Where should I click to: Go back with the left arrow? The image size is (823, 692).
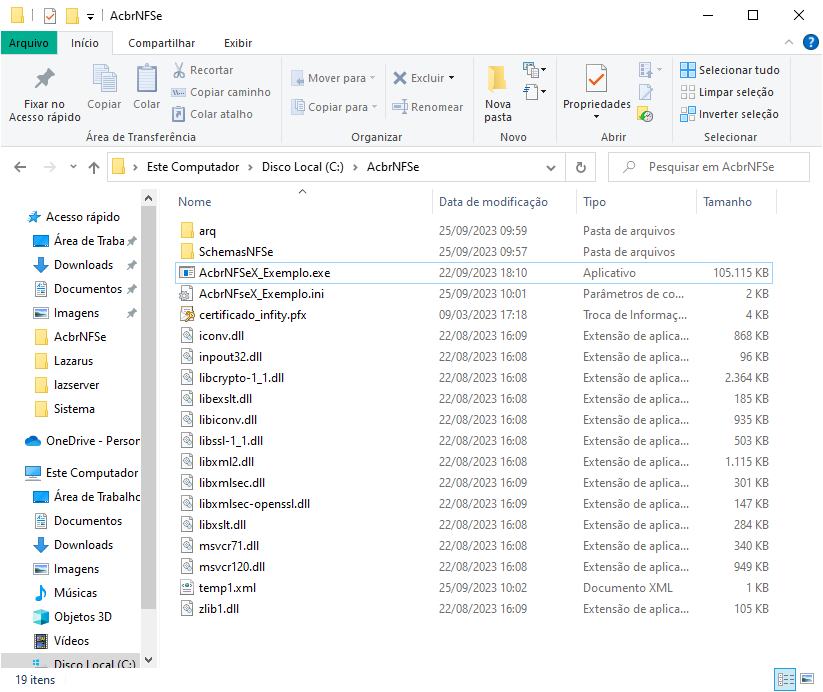(x=20, y=167)
